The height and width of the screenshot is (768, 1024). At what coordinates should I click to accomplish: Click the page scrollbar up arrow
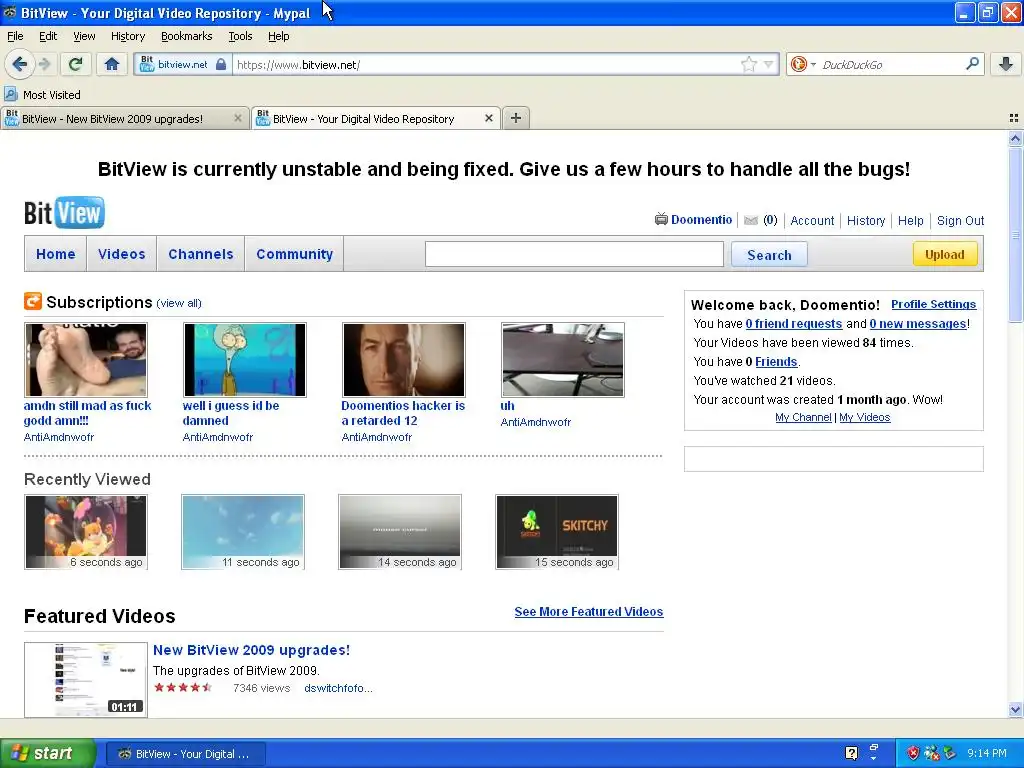pos(1015,138)
